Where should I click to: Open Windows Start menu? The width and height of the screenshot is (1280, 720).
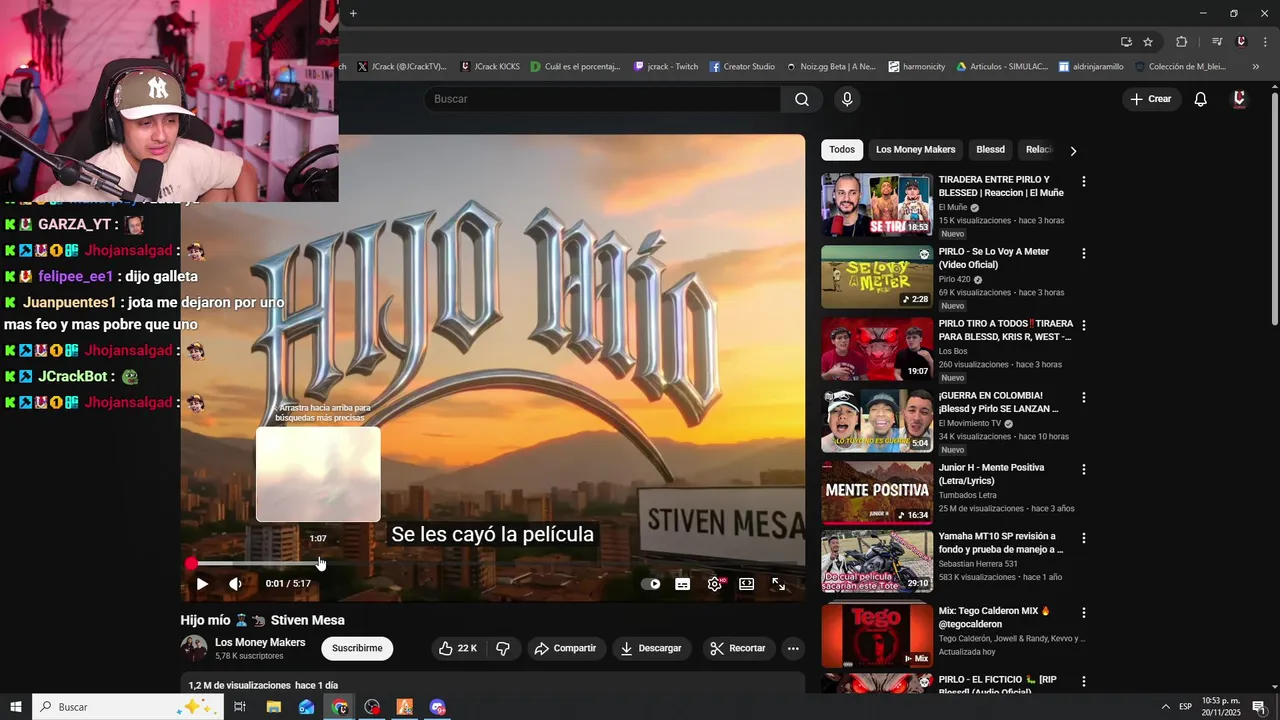click(16, 707)
